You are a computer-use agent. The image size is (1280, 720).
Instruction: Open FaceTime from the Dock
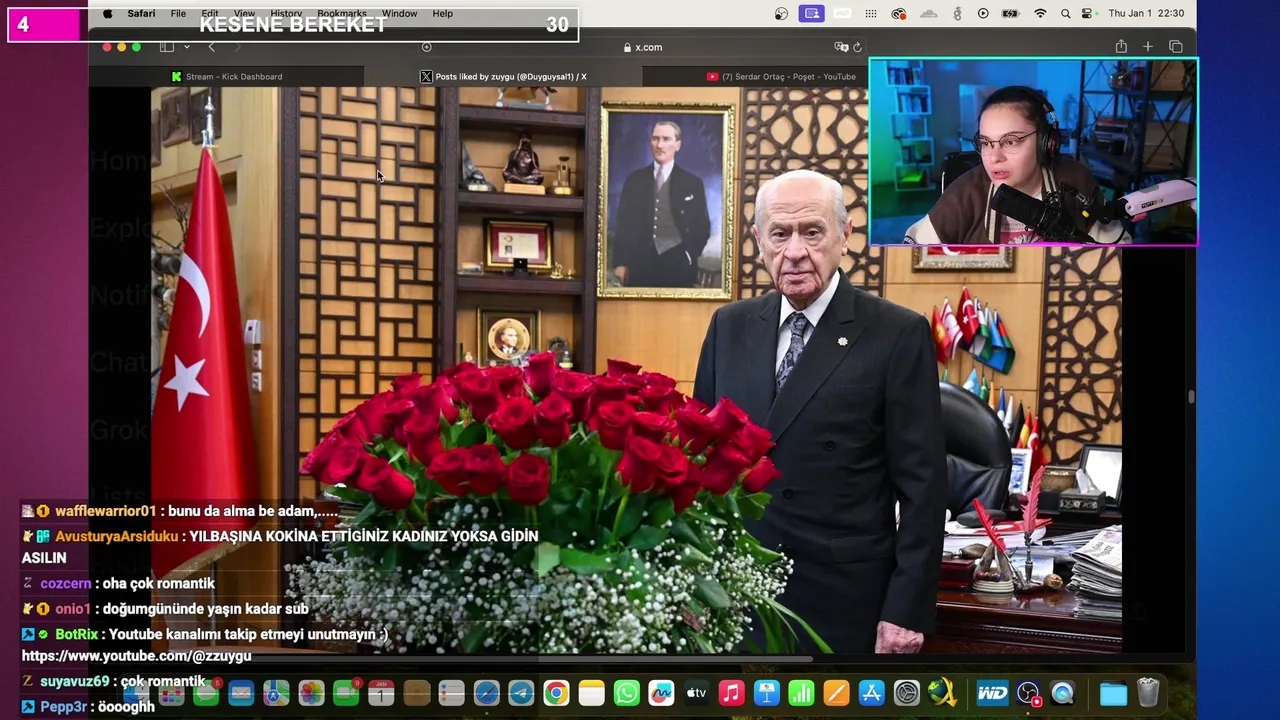346,693
